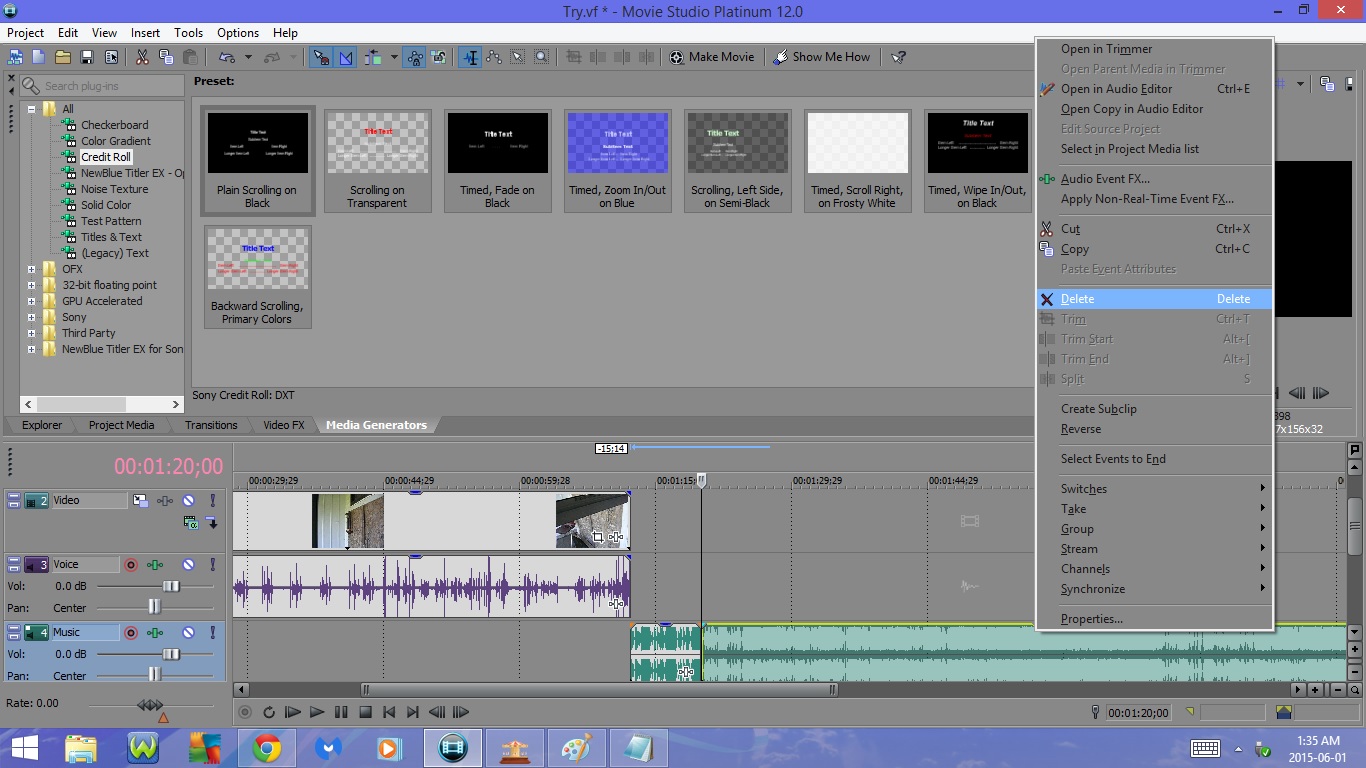Select the Zoom edit tool icon
Viewport: 1366px width, 768px height.
click(x=542, y=57)
